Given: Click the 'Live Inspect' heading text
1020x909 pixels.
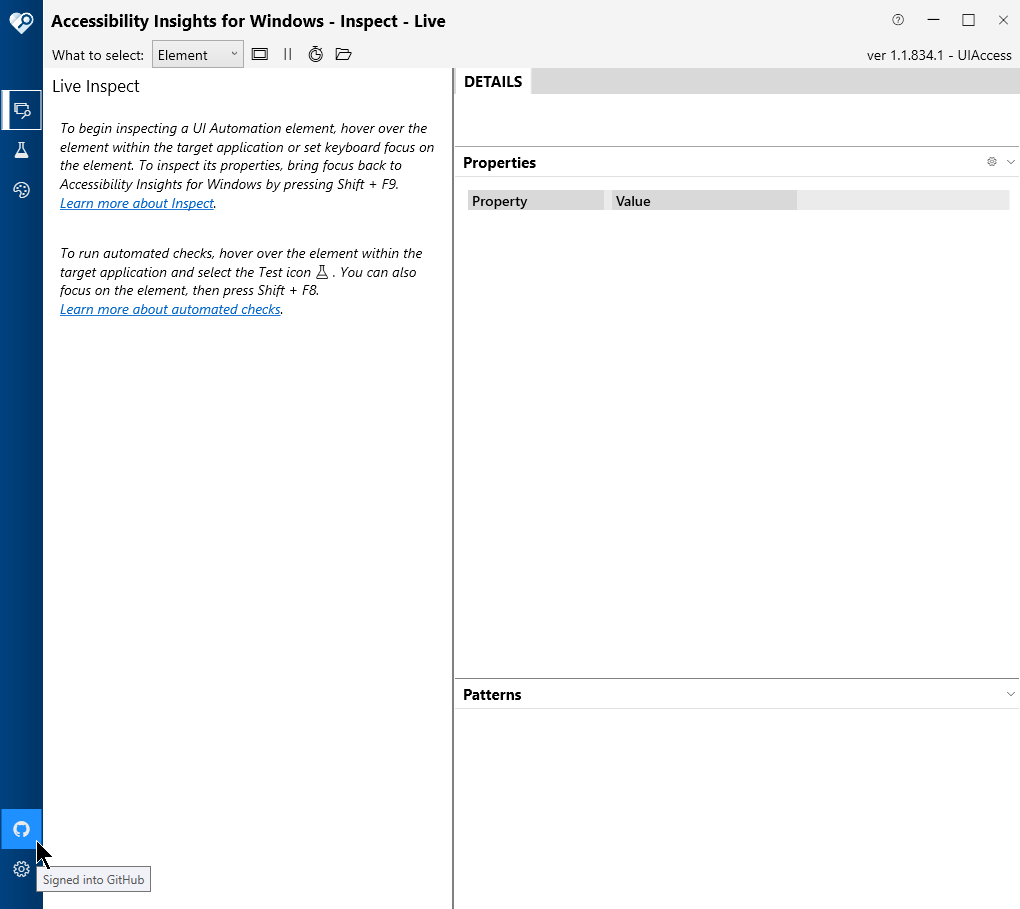Looking at the screenshot, I should 96,87.
